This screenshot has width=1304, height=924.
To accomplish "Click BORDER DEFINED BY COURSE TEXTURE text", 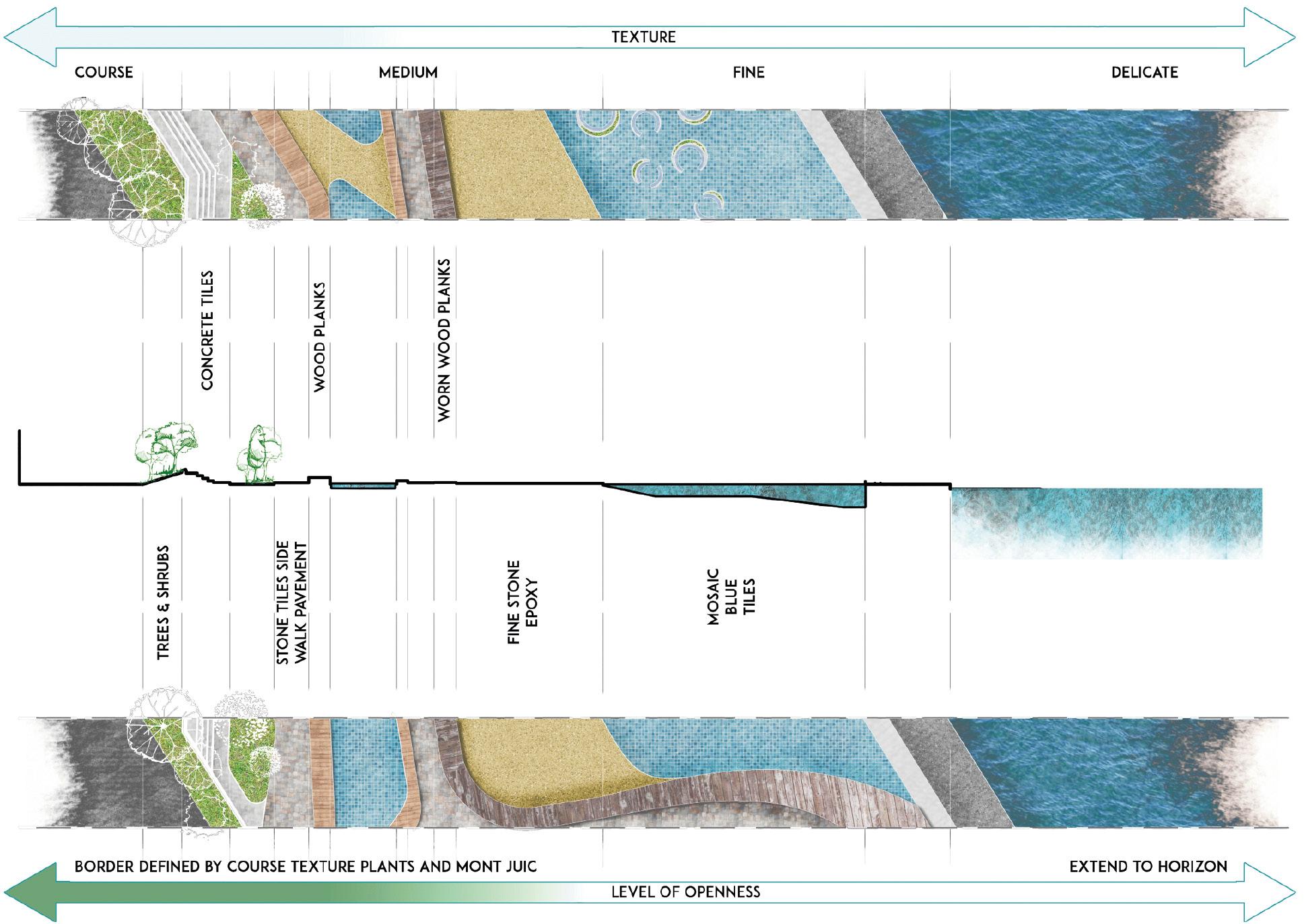I will pos(305,867).
